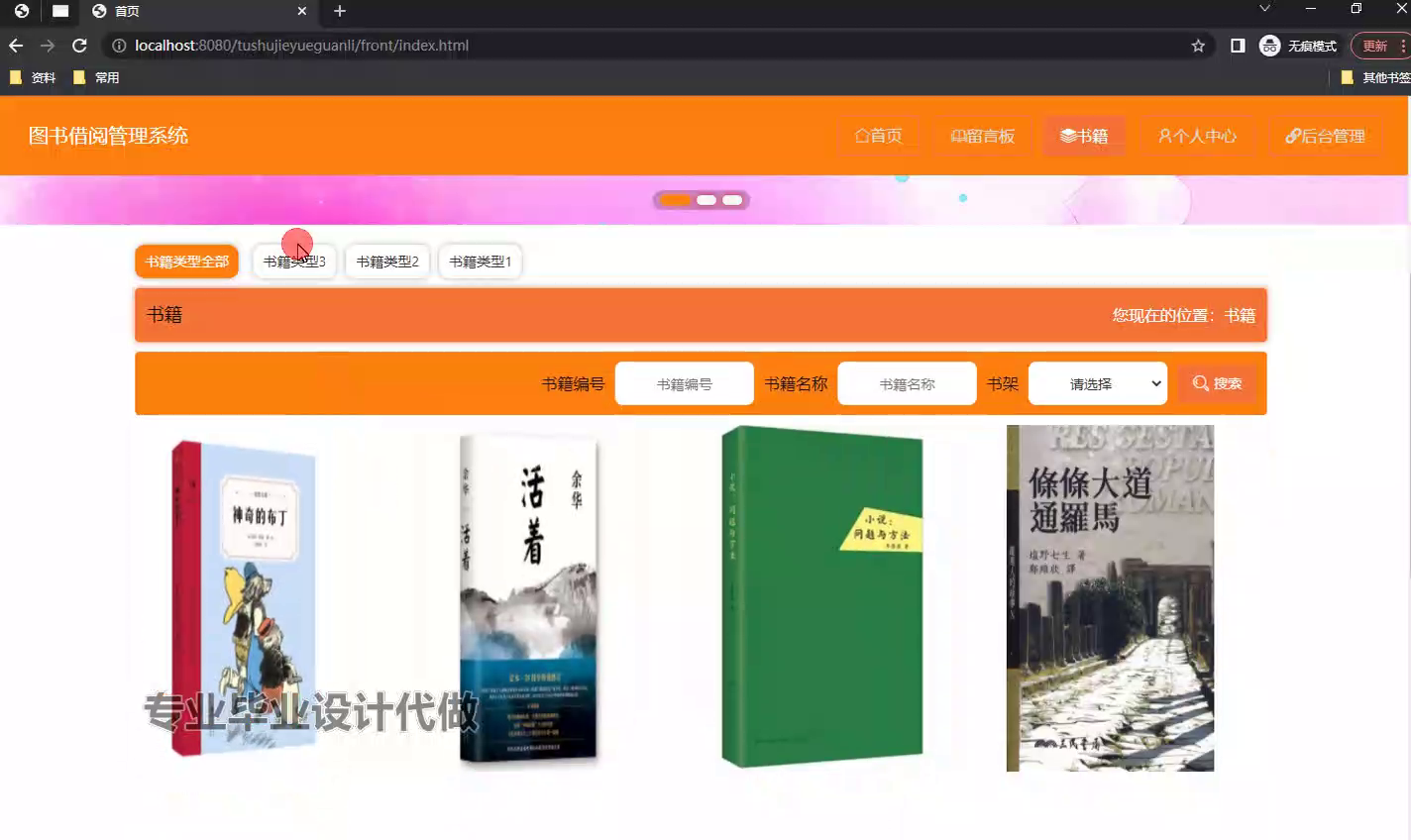Screen dimensions: 1411x840
Task: Filter by 书籍类型3
Action: click(294, 262)
